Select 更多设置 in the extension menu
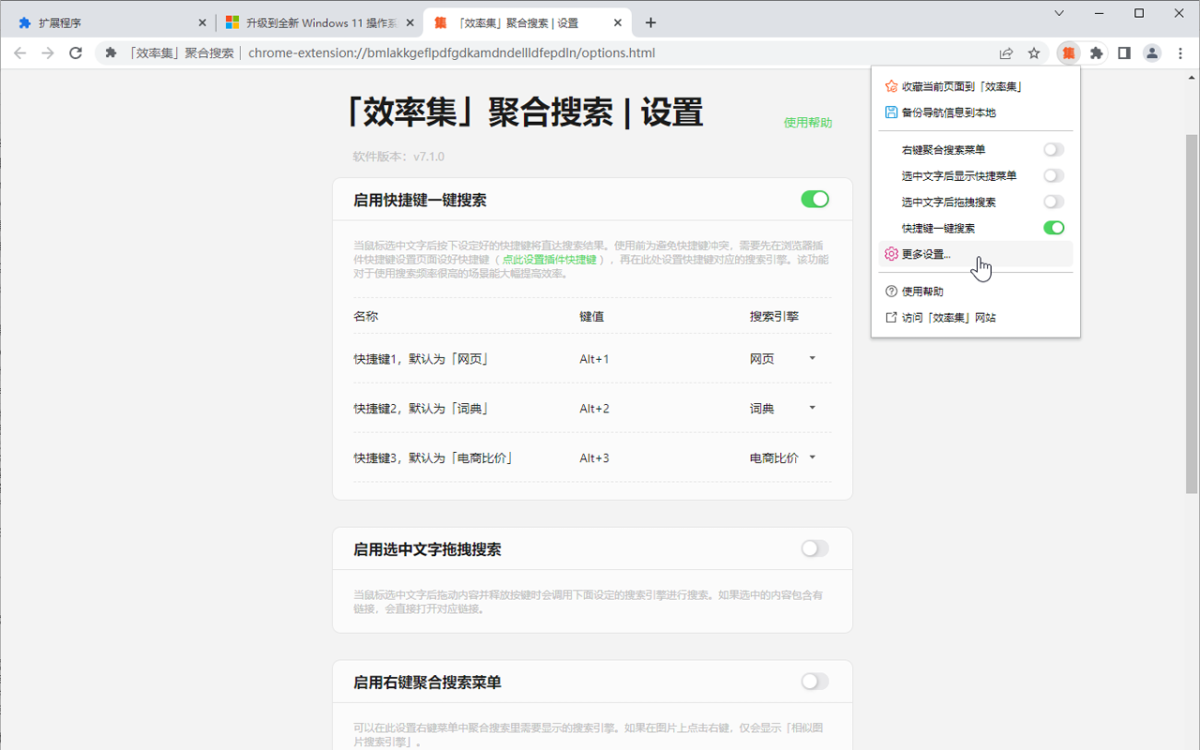Viewport: 1200px width, 750px height. pyautogui.click(x=925, y=254)
